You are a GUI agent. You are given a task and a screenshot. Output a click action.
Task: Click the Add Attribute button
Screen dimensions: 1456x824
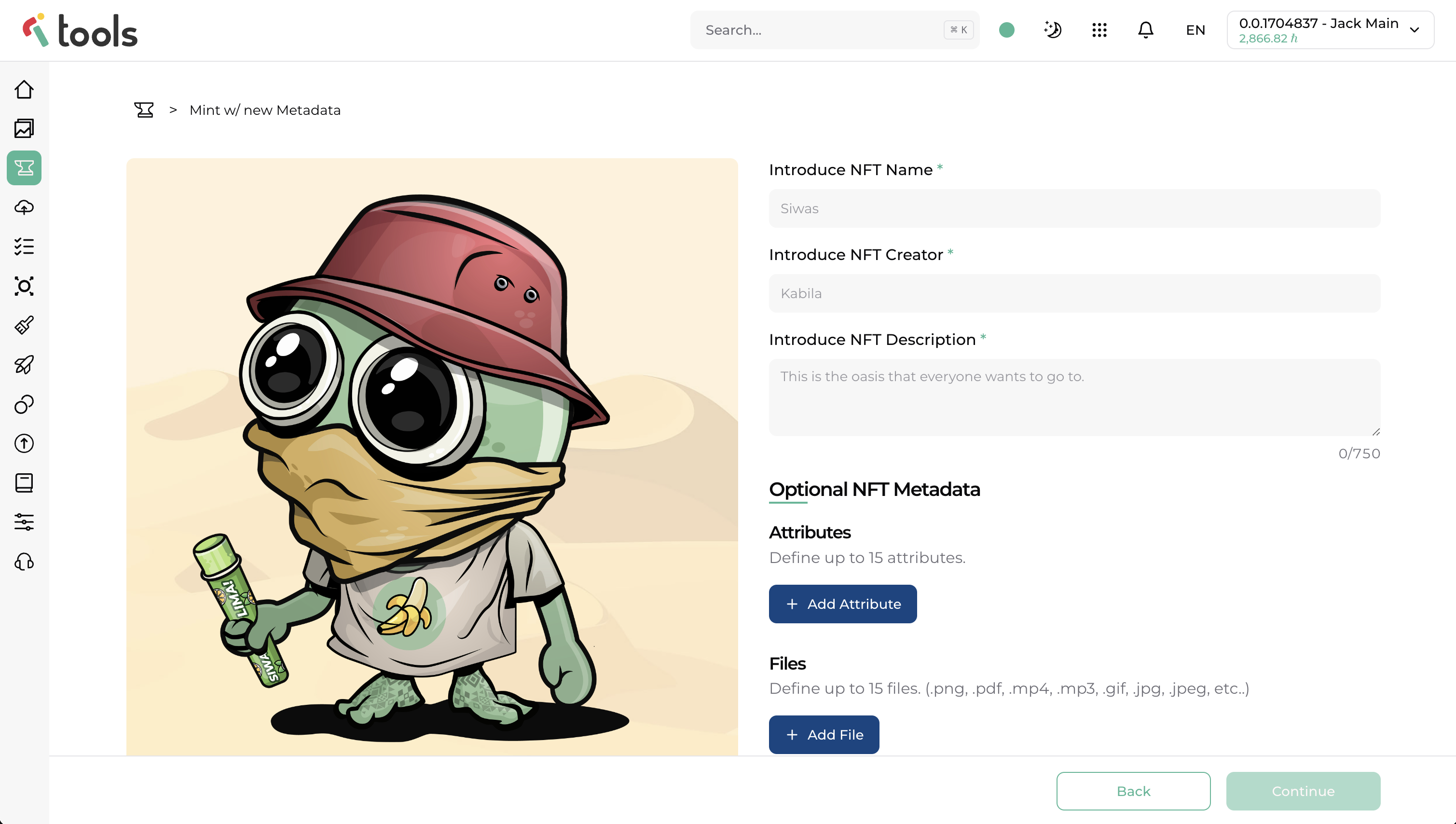842,604
